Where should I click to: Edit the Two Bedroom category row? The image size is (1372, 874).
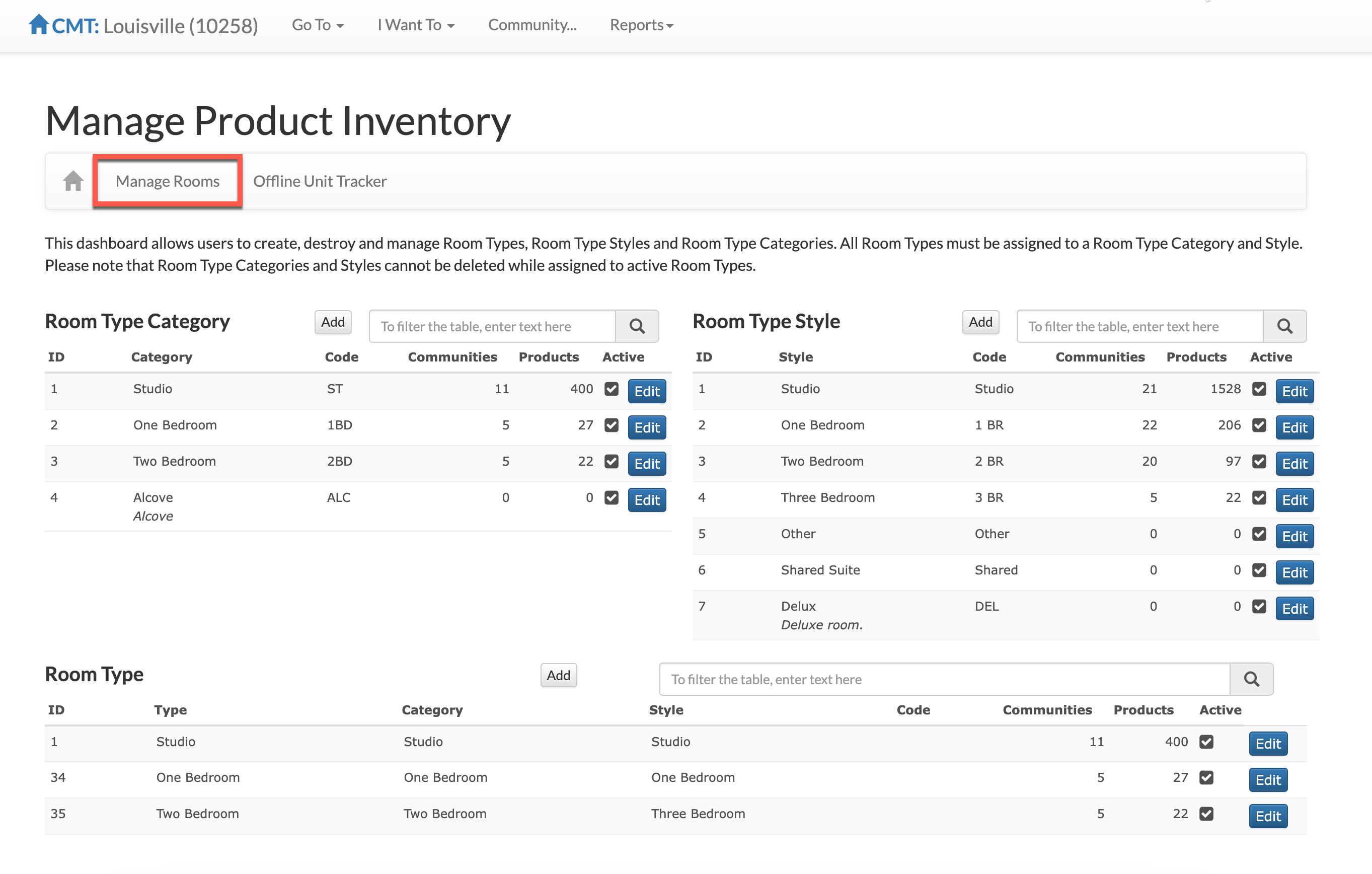point(647,464)
